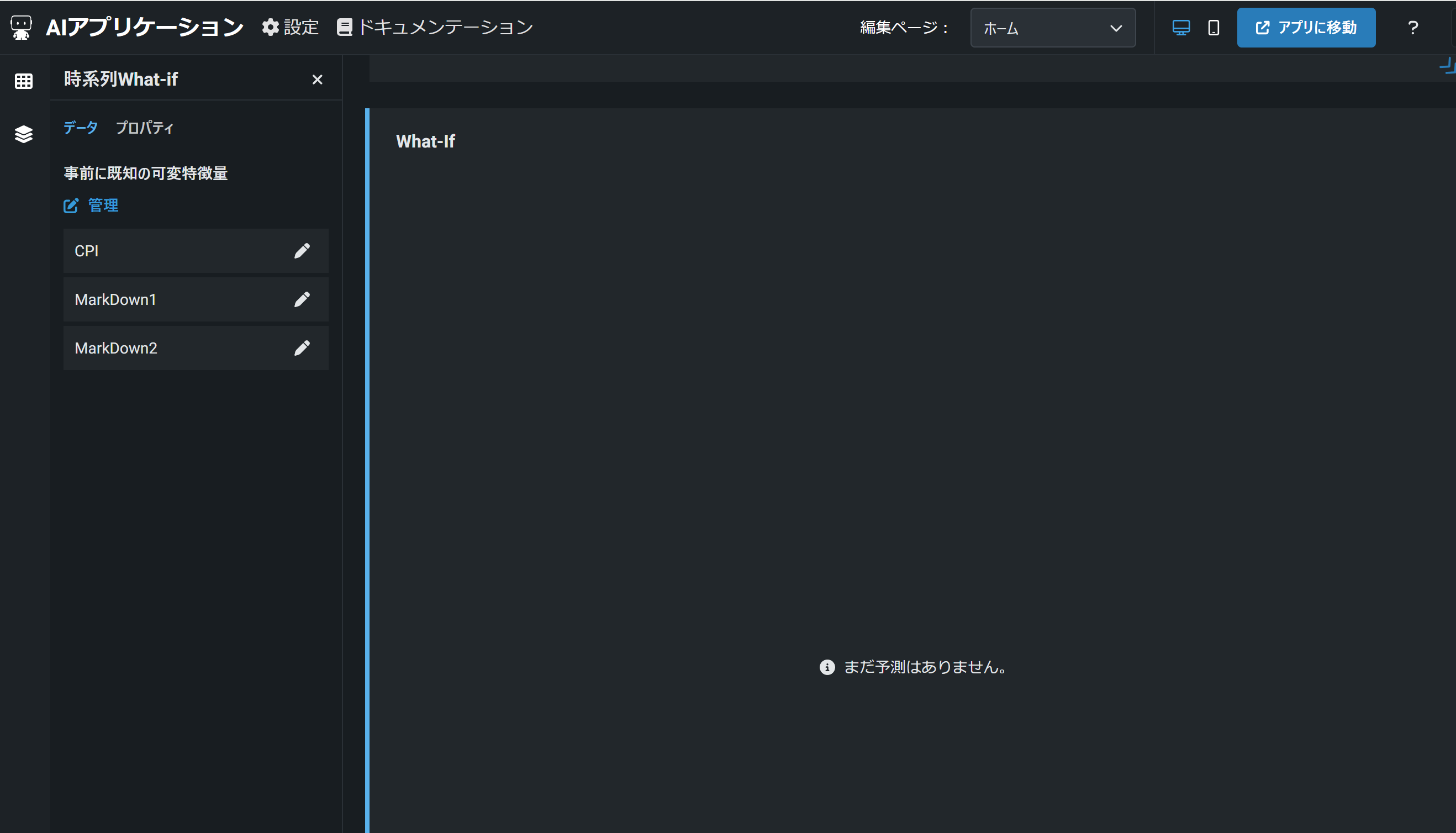1456x833 pixels.
Task: Switch to mobile preview mode
Action: coord(1214,27)
